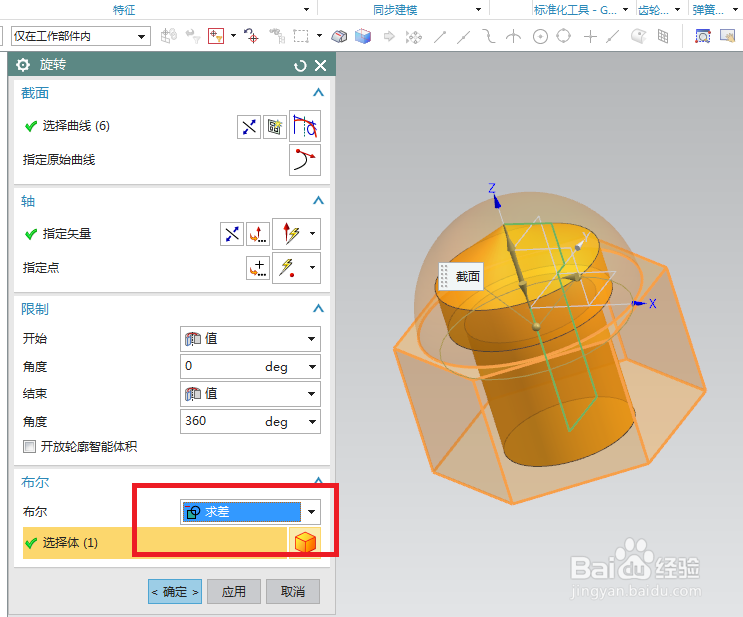
Task: Open the selection filter toolbar dropdown arrow
Action: (x=233, y=36)
